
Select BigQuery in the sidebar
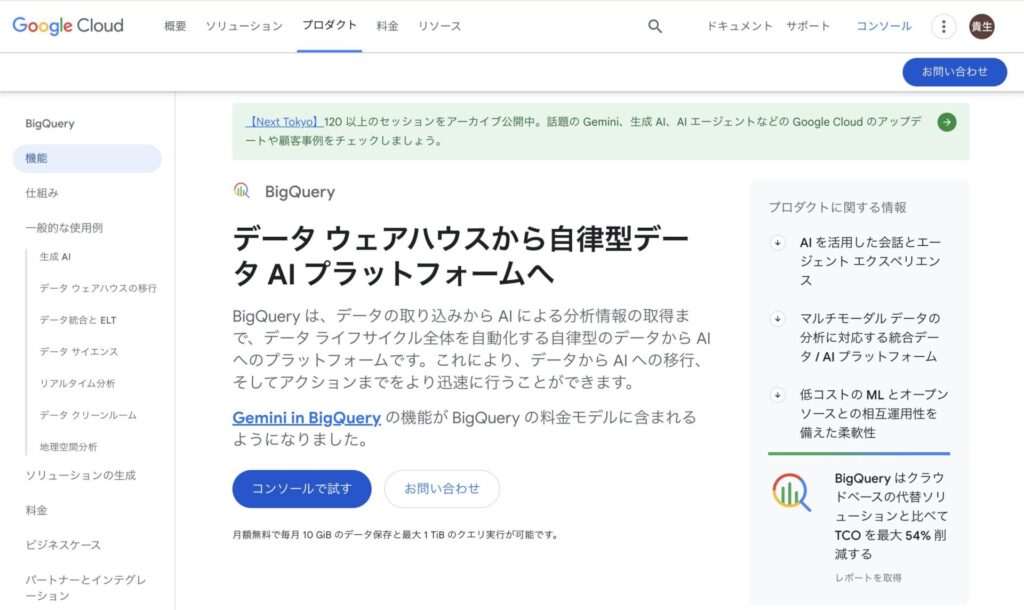(50, 123)
